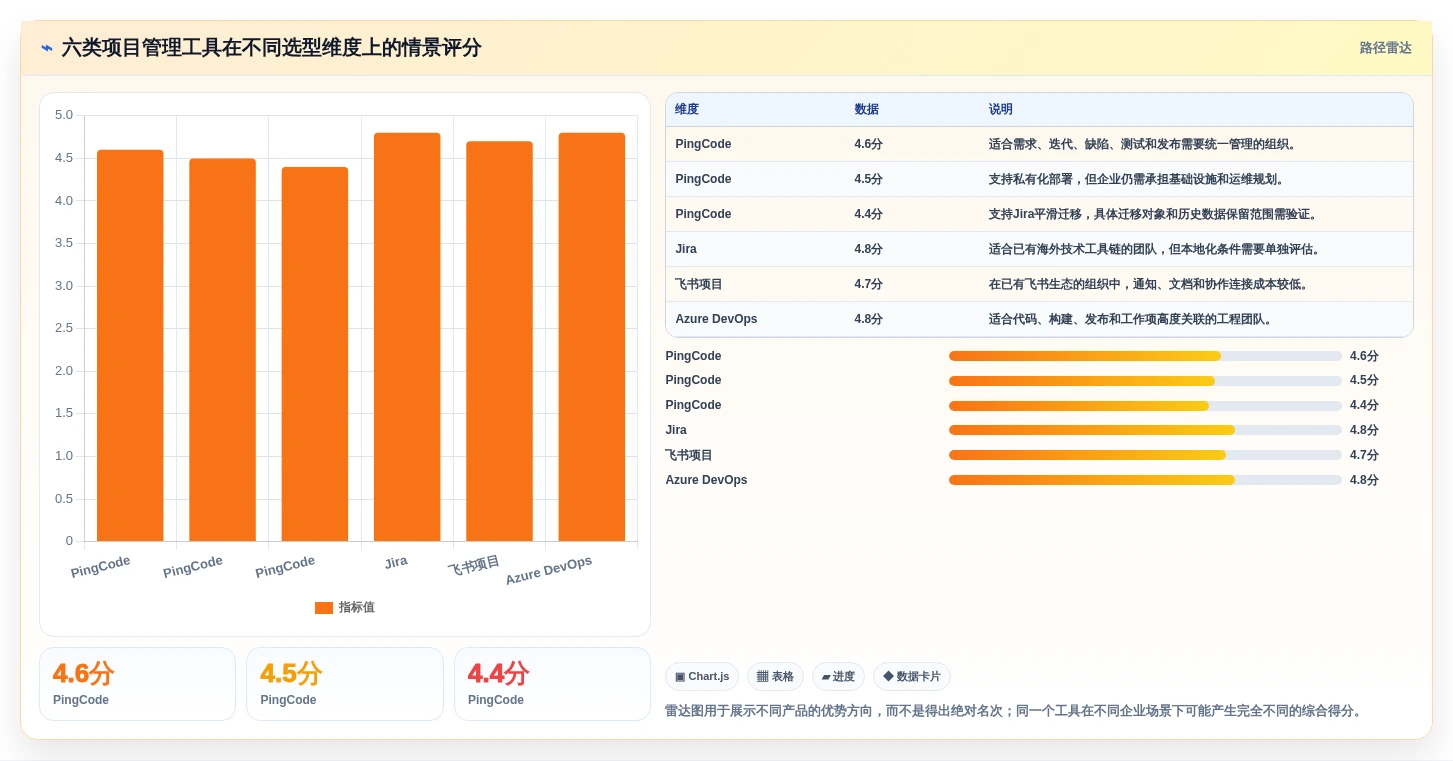
Task: Click the 飞书项目 progress bar
Action: pos(1145,455)
